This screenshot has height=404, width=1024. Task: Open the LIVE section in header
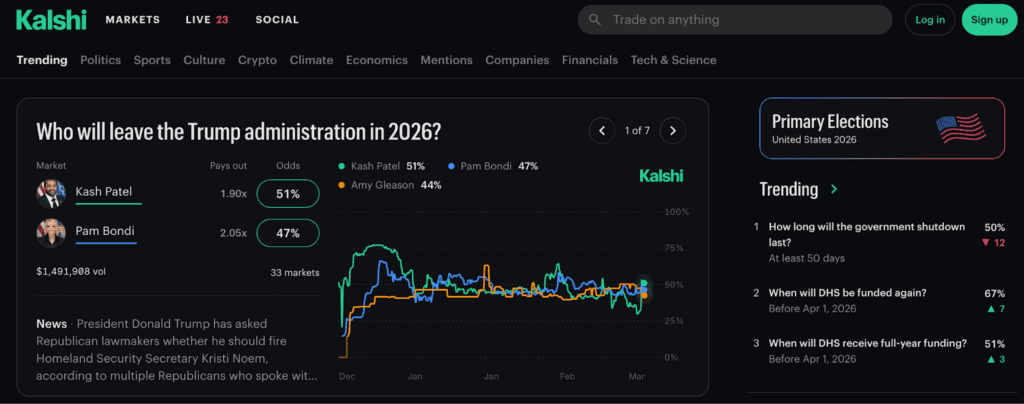pos(207,20)
